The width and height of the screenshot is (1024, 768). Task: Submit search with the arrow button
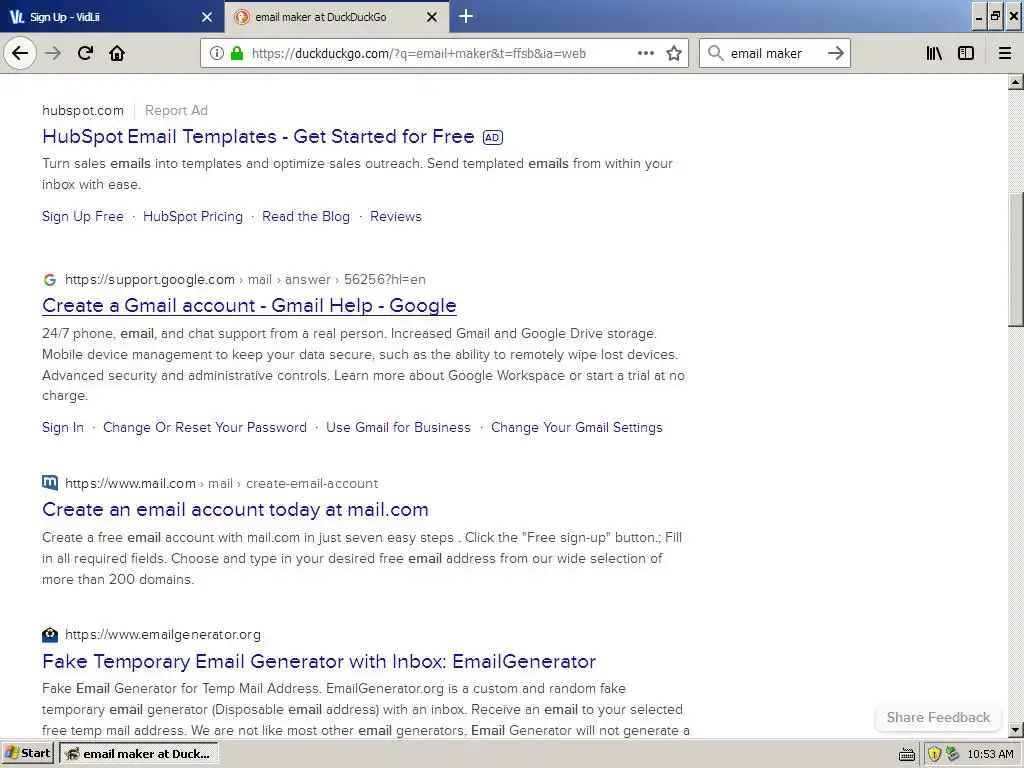[x=835, y=53]
